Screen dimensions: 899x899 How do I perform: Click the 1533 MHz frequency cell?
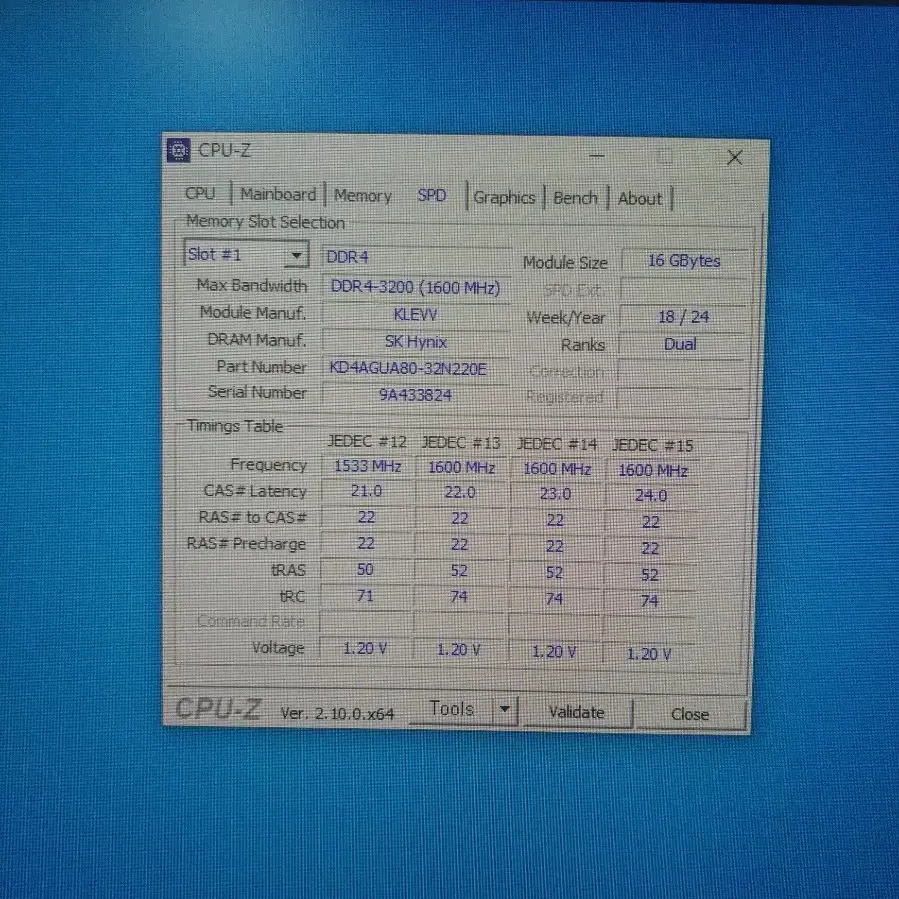(x=368, y=466)
